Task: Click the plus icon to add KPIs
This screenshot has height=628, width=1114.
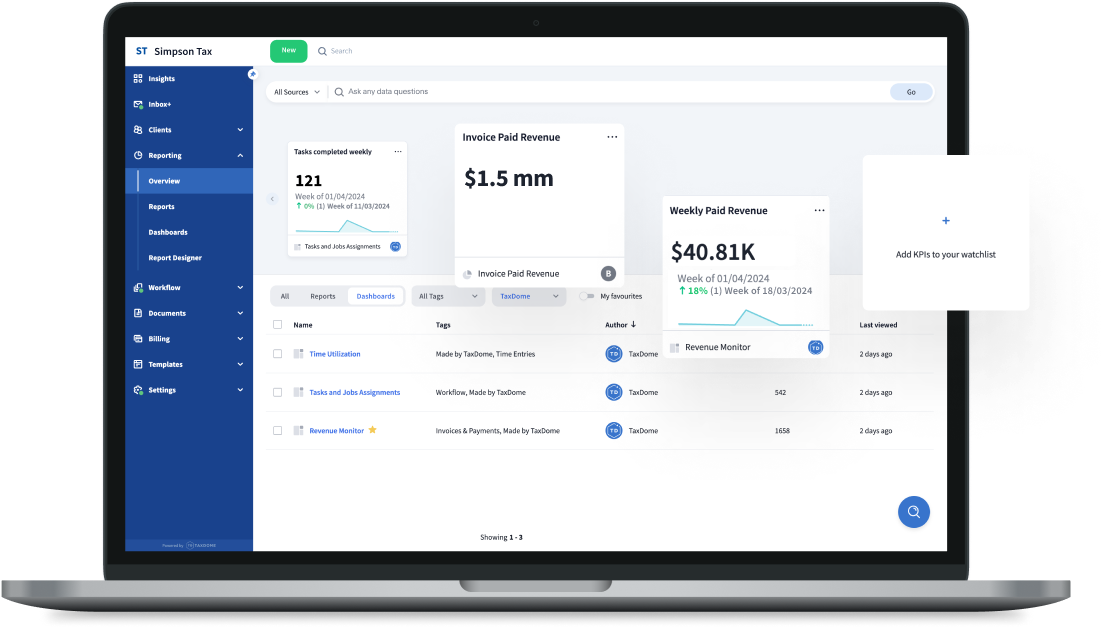Action: click(x=946, y=221)
